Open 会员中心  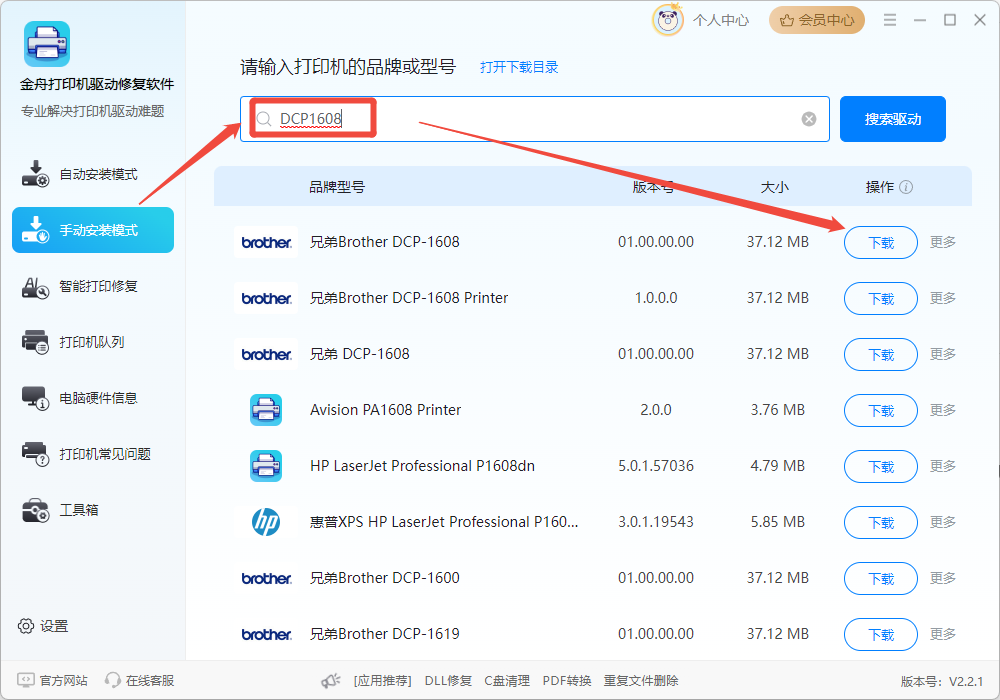[817, 20]
